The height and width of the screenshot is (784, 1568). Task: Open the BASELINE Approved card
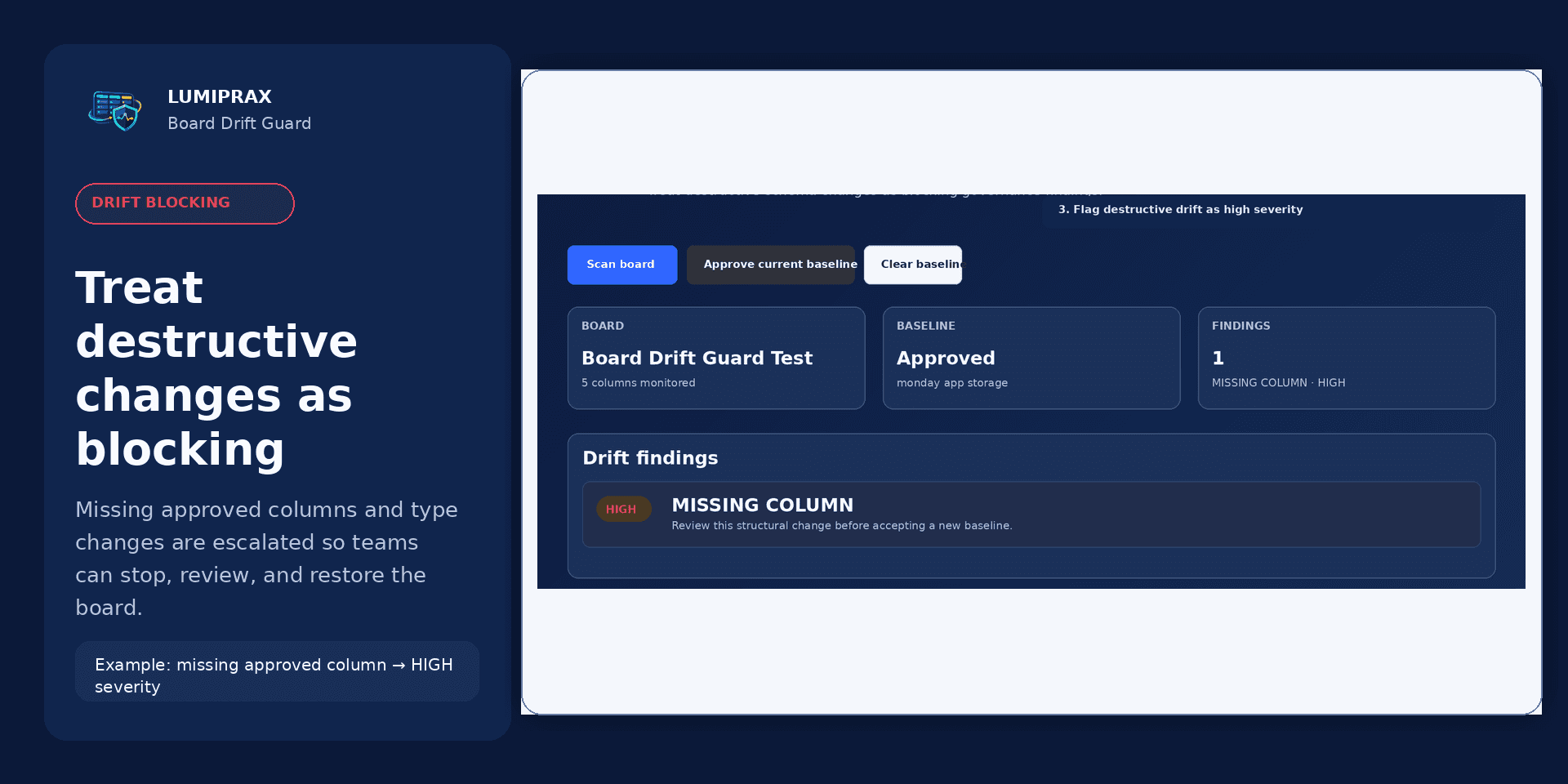click(1031, 358)
